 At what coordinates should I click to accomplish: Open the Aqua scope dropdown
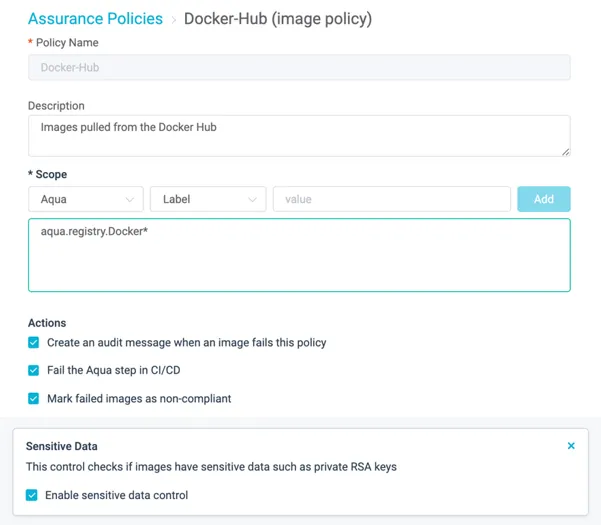click(86, 199)
